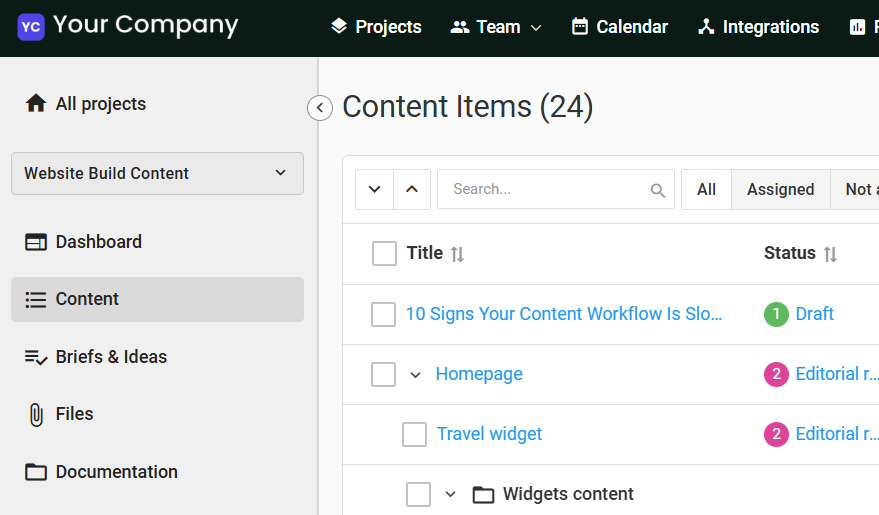Collapse all rows with the up chevron button

(412, 189)
